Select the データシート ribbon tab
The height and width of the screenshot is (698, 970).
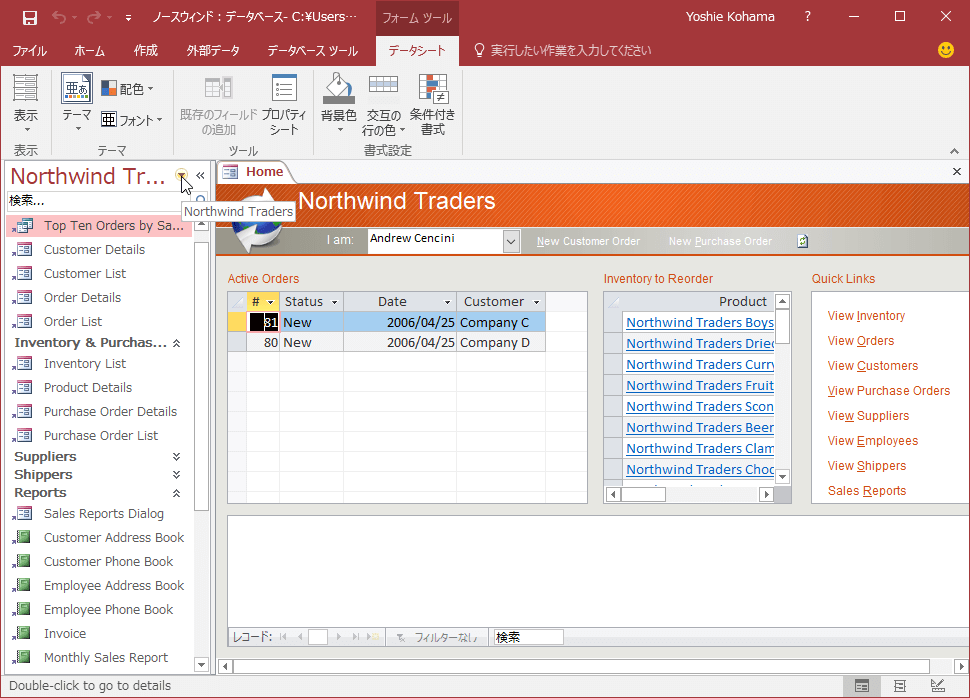click(417, 51)
